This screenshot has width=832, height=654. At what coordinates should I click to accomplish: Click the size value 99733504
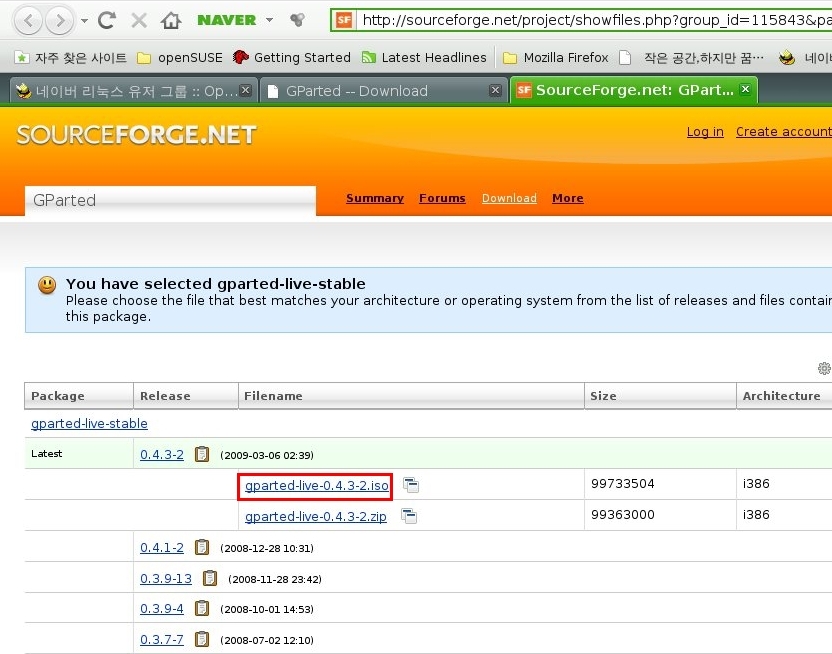(622, 484)
